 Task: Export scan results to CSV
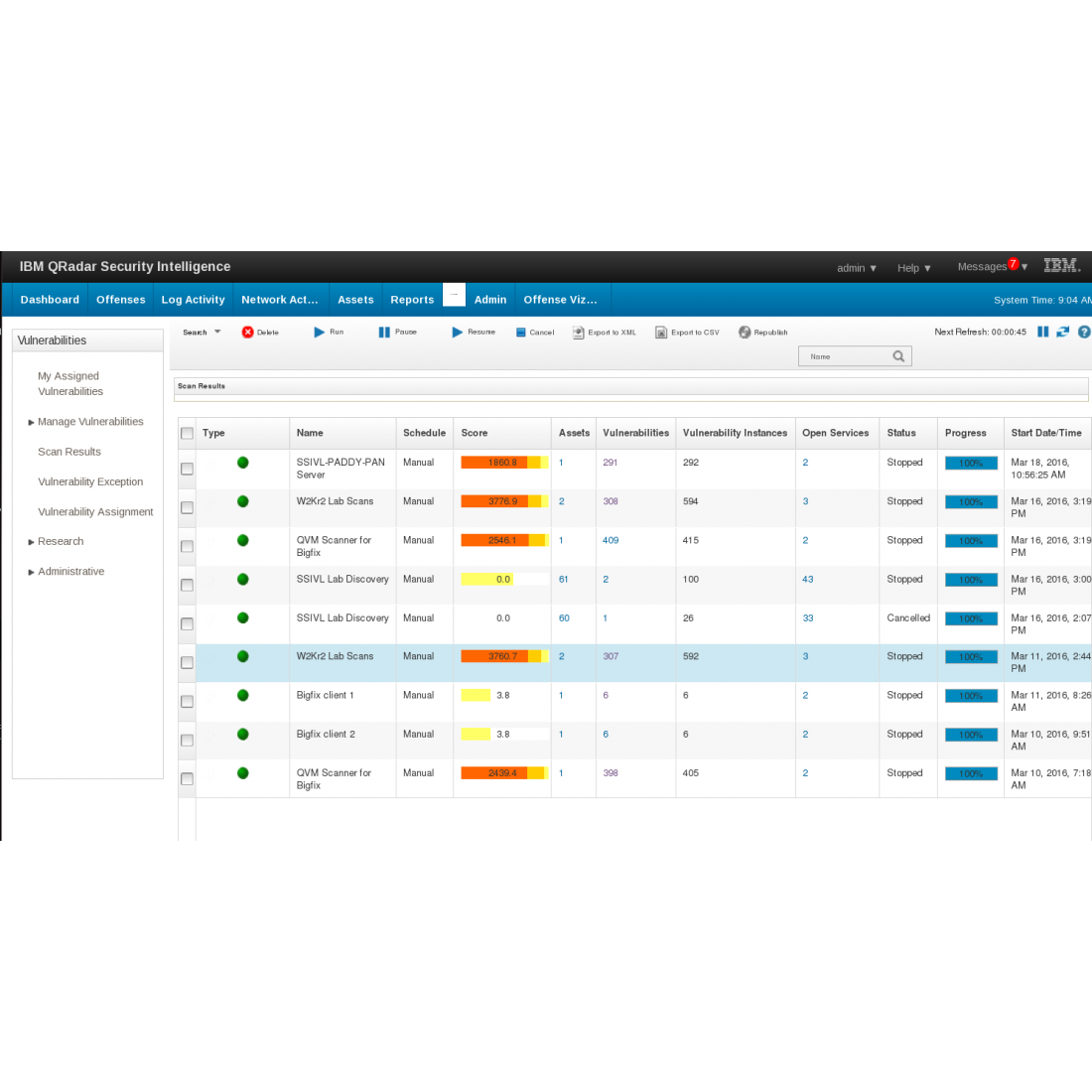pyautogui.click(x=687, y=332)
